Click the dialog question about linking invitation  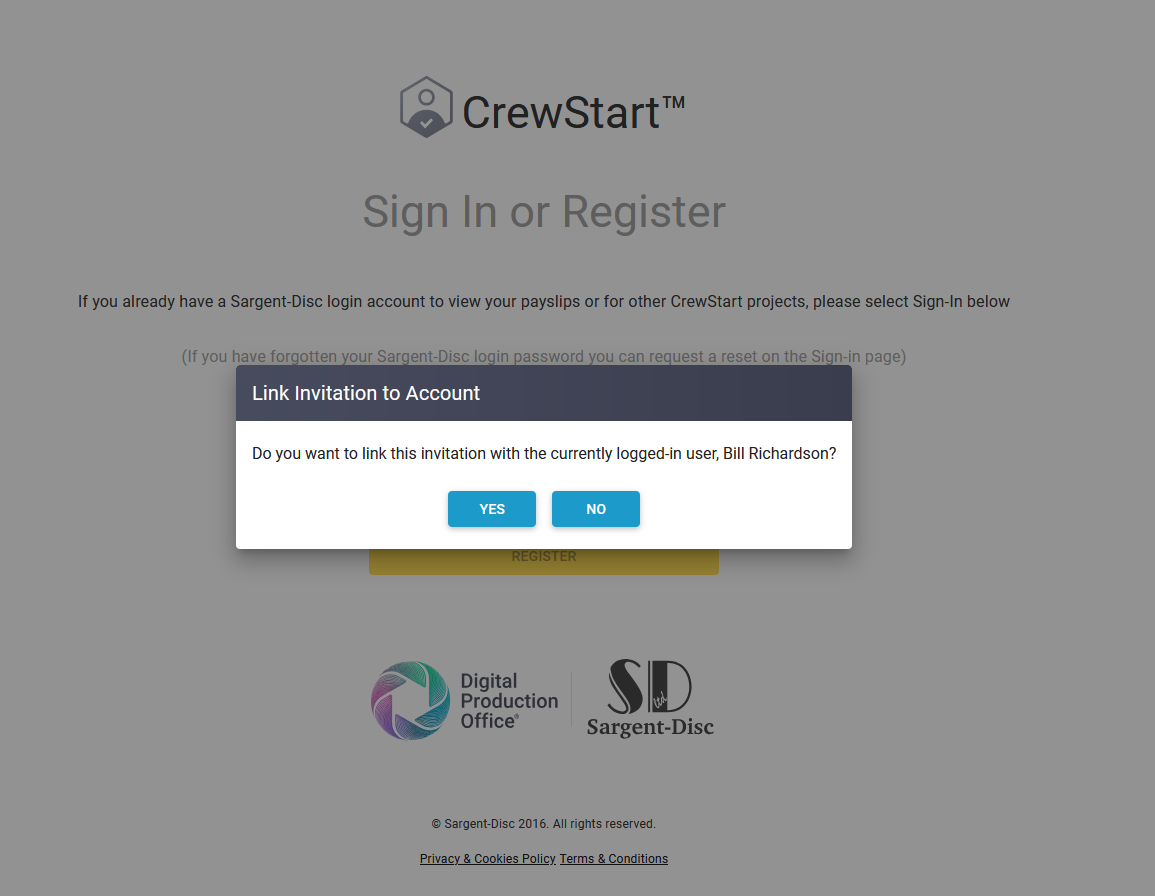pyautogui.click(x=544, y=453)
